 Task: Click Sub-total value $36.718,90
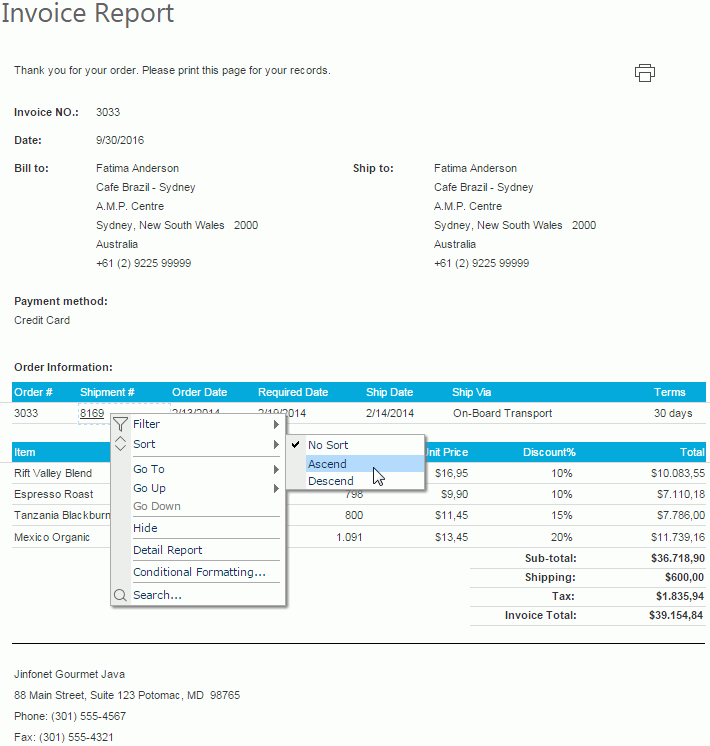click(678, 558)
